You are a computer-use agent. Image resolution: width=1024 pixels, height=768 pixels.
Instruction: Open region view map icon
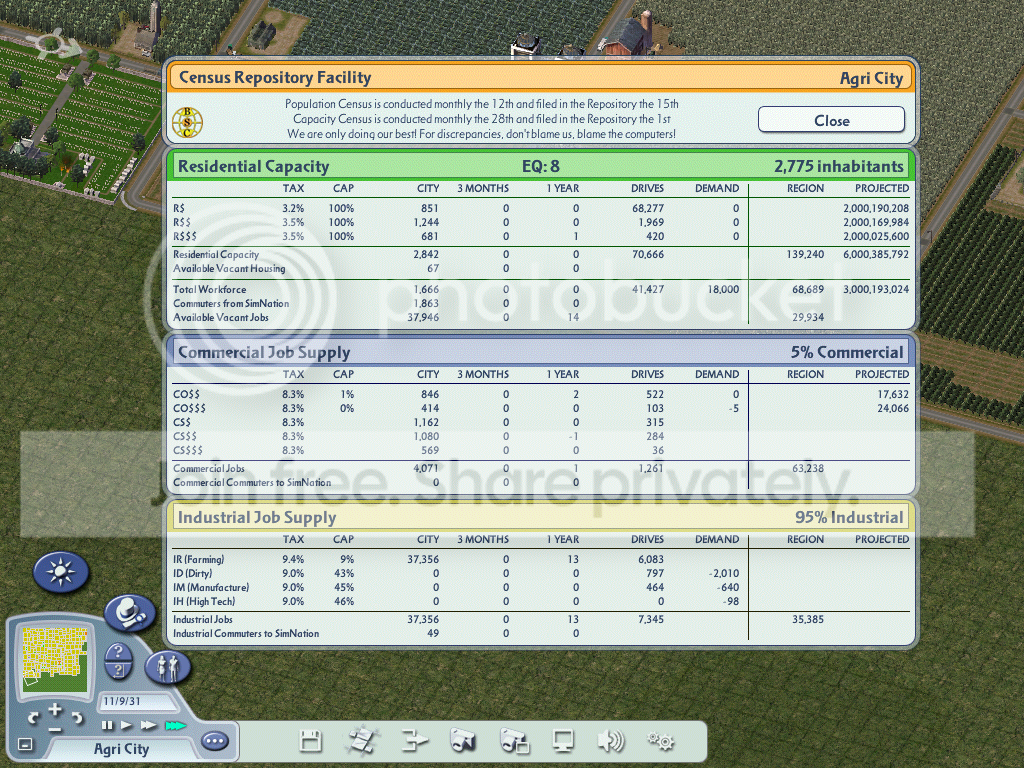tap(362, 741)
